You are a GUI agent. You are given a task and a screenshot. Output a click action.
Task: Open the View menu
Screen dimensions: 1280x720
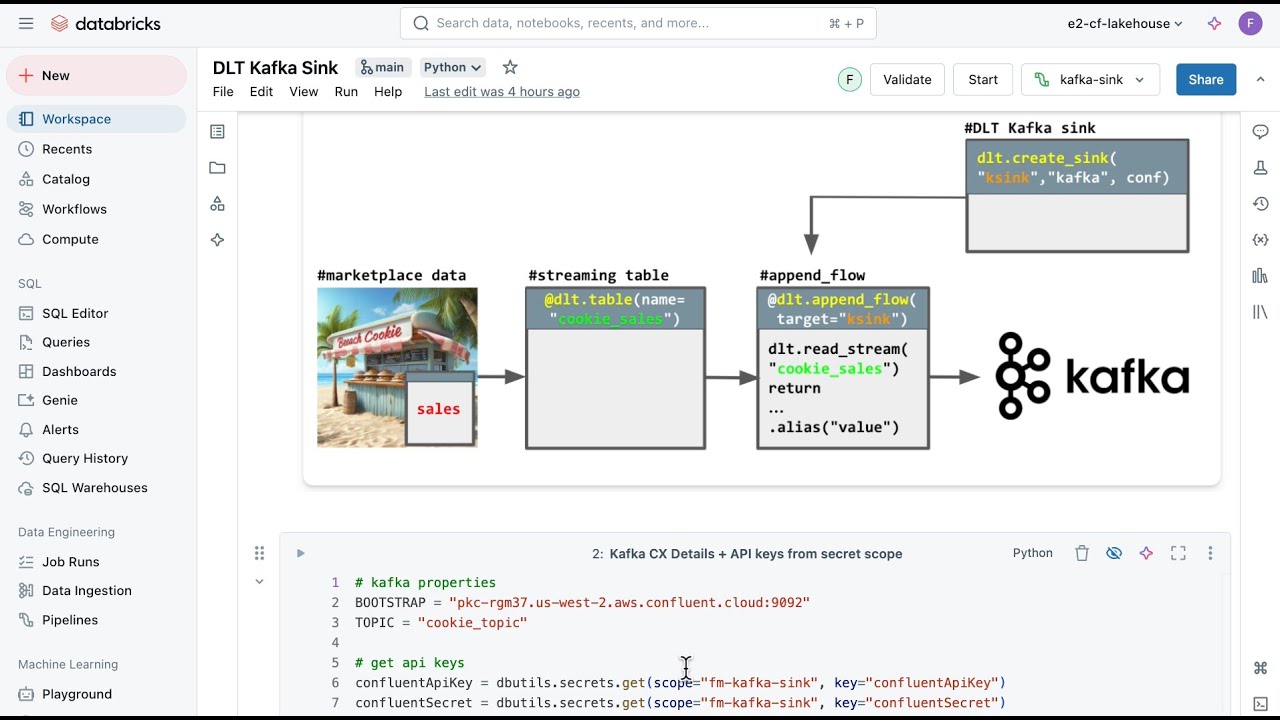[304, 92]
